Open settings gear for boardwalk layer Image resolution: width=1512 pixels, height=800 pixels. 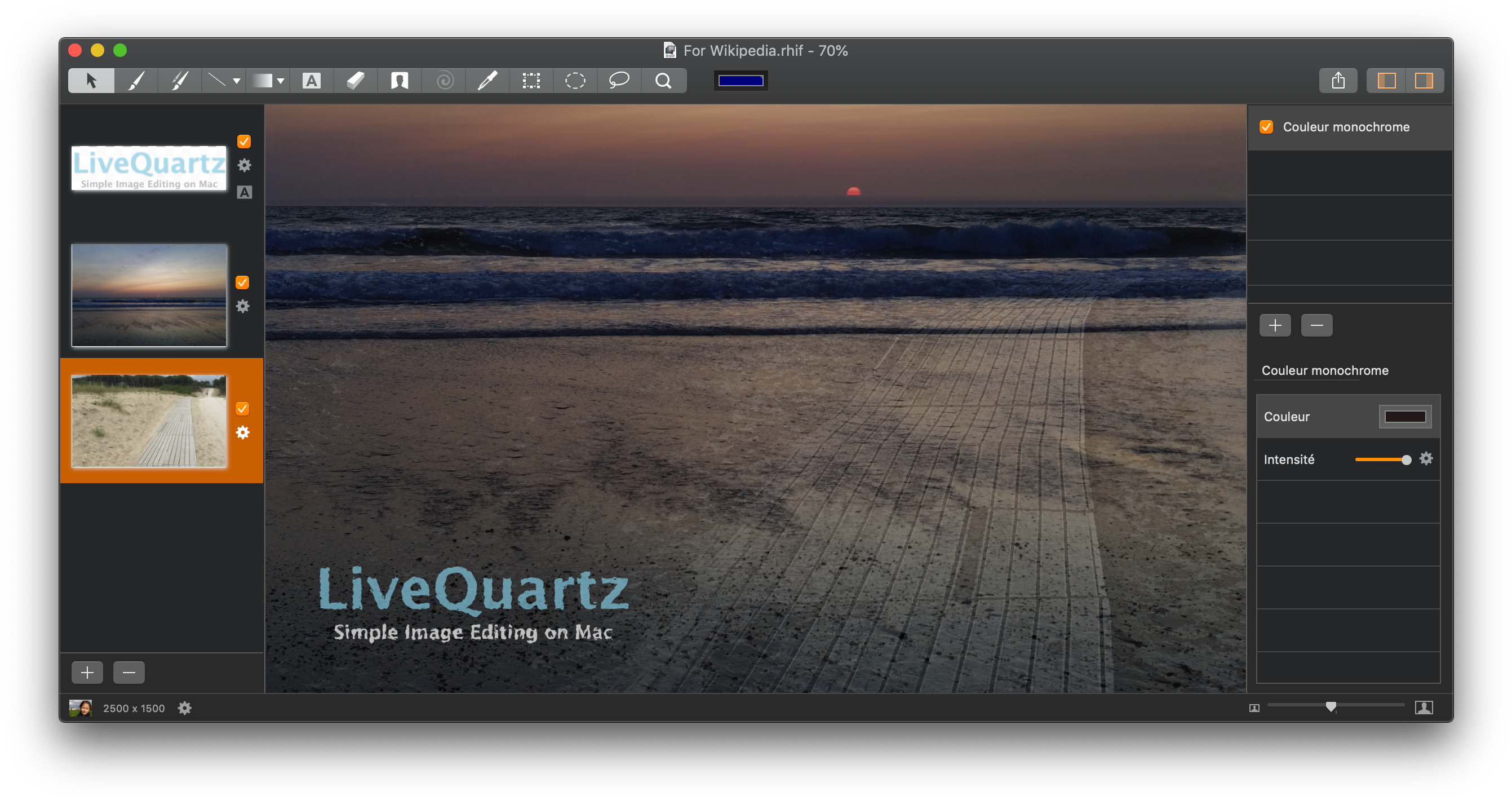click(242, 433)
